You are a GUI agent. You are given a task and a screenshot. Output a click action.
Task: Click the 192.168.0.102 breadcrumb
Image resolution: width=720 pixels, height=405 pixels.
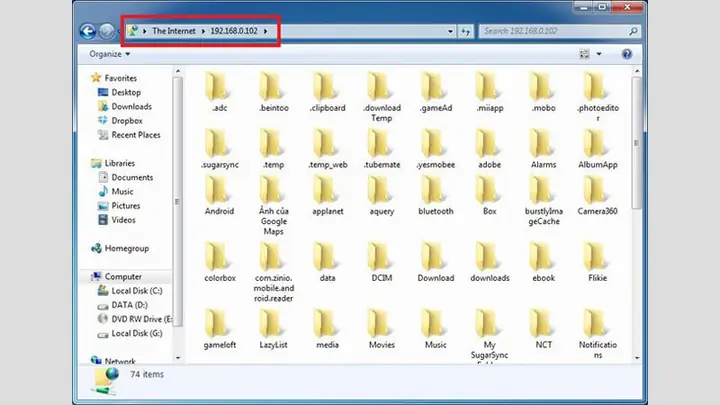(234, 31)
